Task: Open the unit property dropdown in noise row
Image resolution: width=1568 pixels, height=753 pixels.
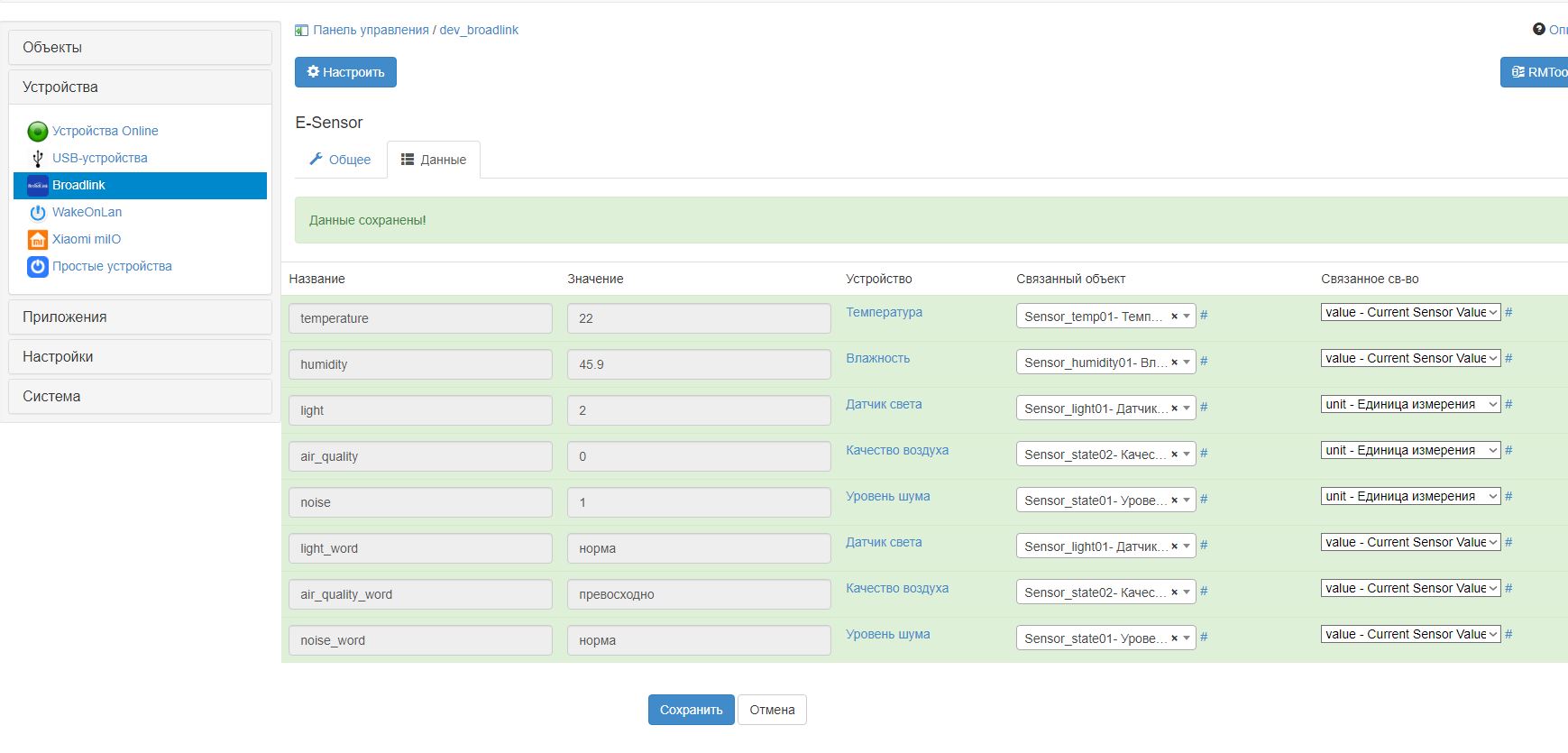Action: 1410,496
